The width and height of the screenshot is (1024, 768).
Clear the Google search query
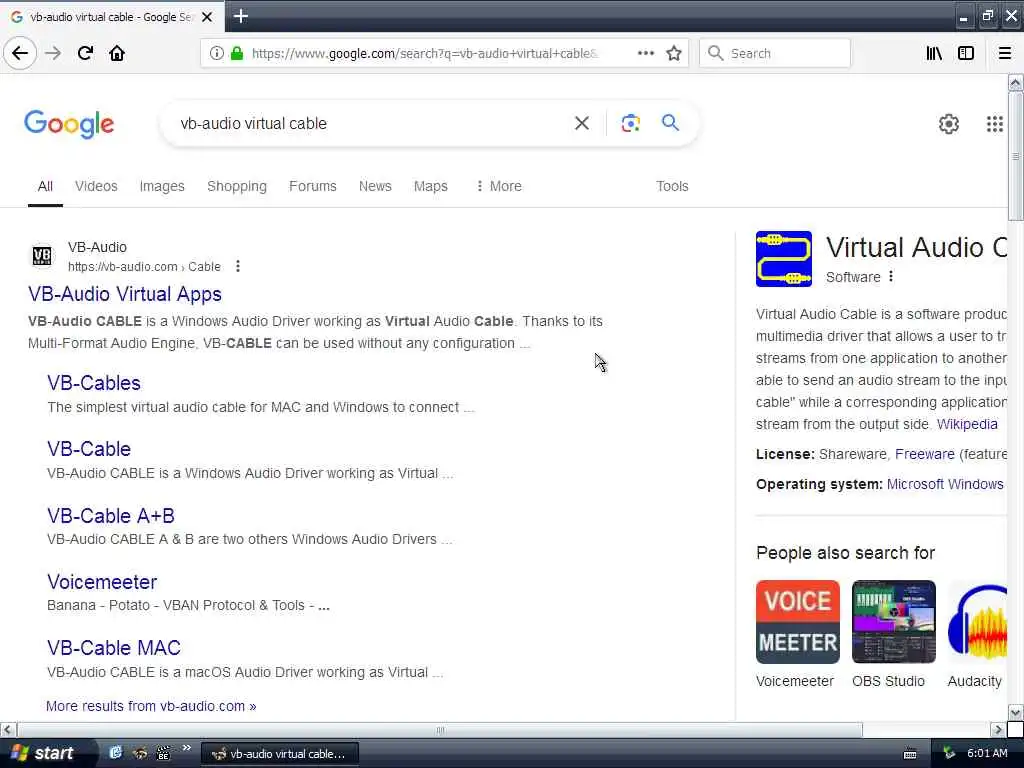[x=582, y=123]
